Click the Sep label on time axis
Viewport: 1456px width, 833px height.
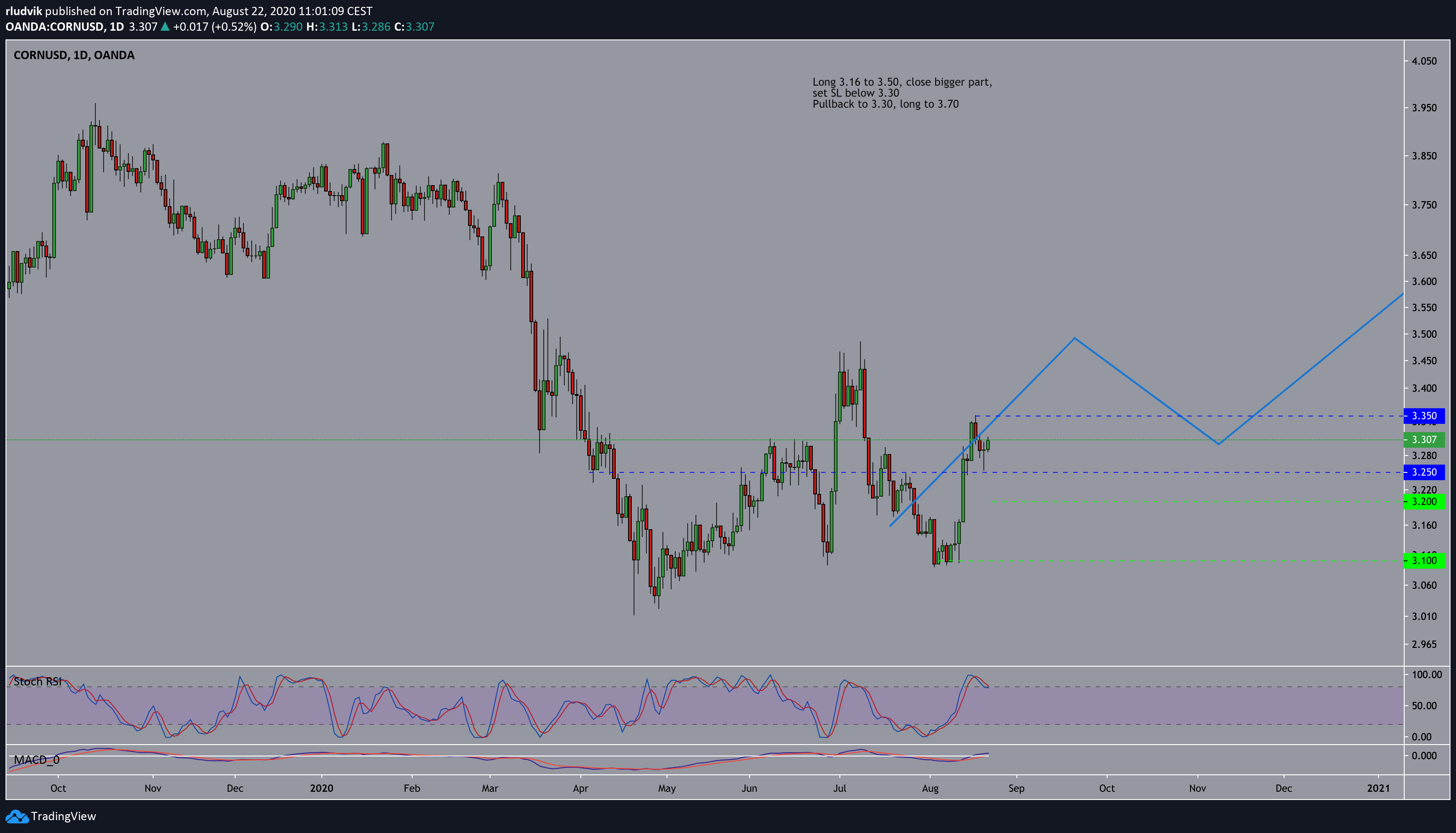tap(1016, 789)
